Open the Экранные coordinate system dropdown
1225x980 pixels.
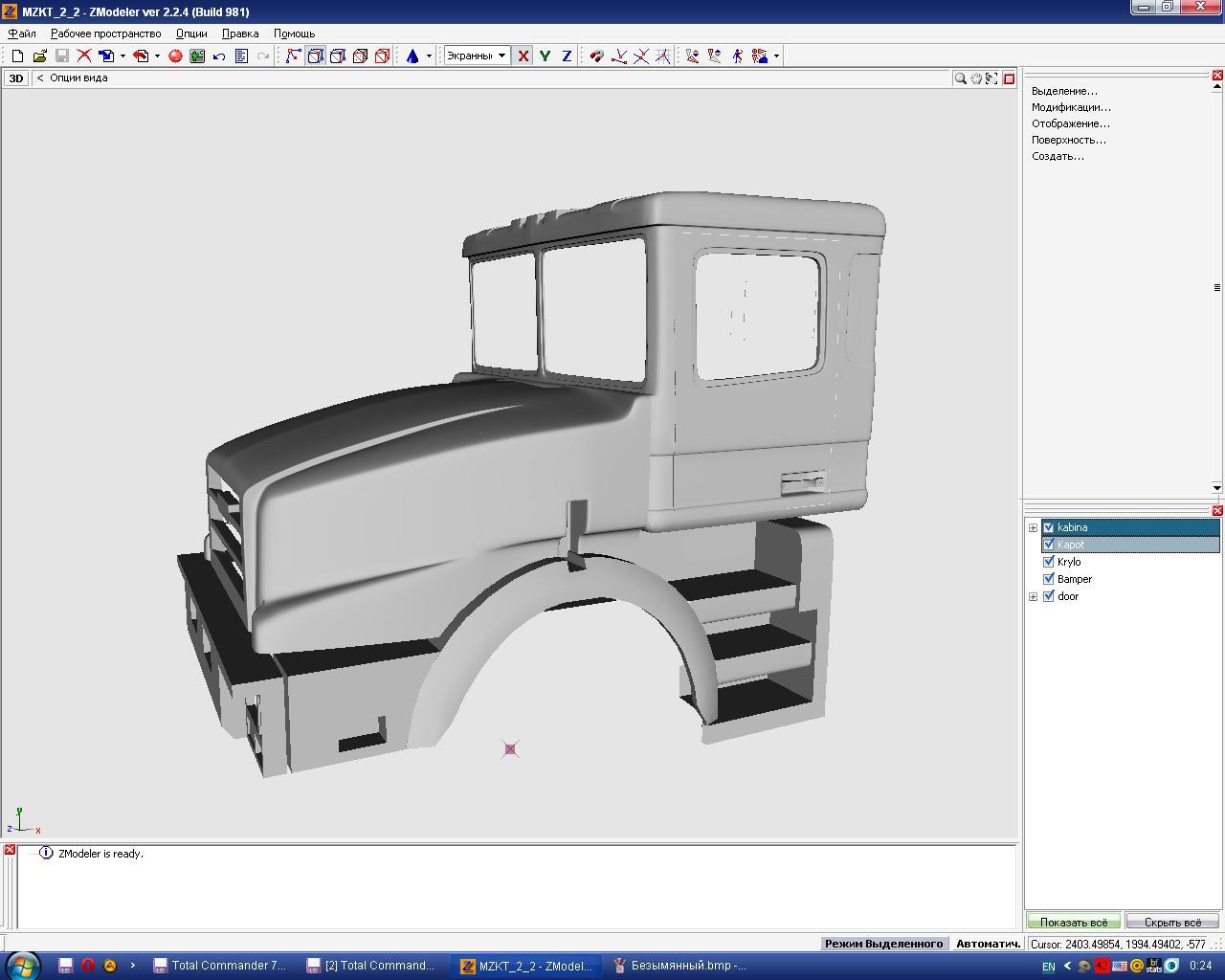click(x=501, y=56)
